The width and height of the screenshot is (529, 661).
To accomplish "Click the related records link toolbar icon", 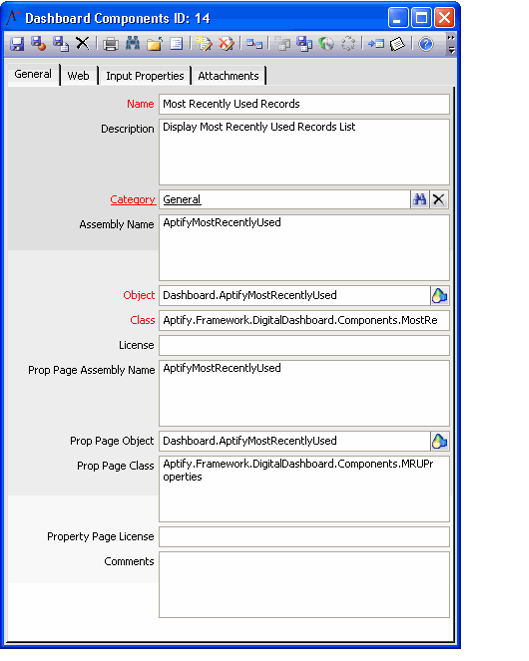I will click(x=254, y=44).
